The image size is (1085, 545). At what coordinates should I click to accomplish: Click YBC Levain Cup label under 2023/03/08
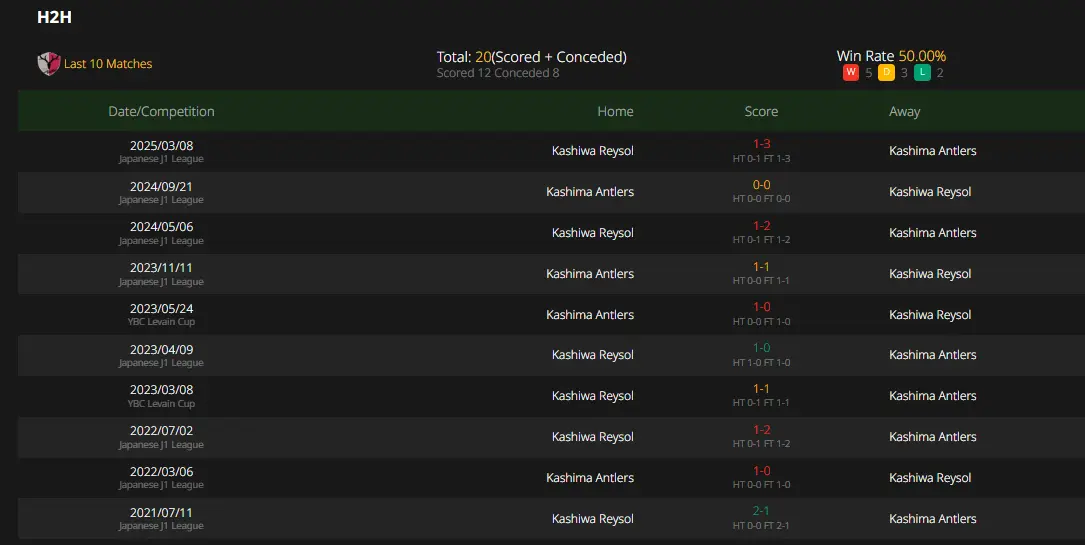point(161,404)
